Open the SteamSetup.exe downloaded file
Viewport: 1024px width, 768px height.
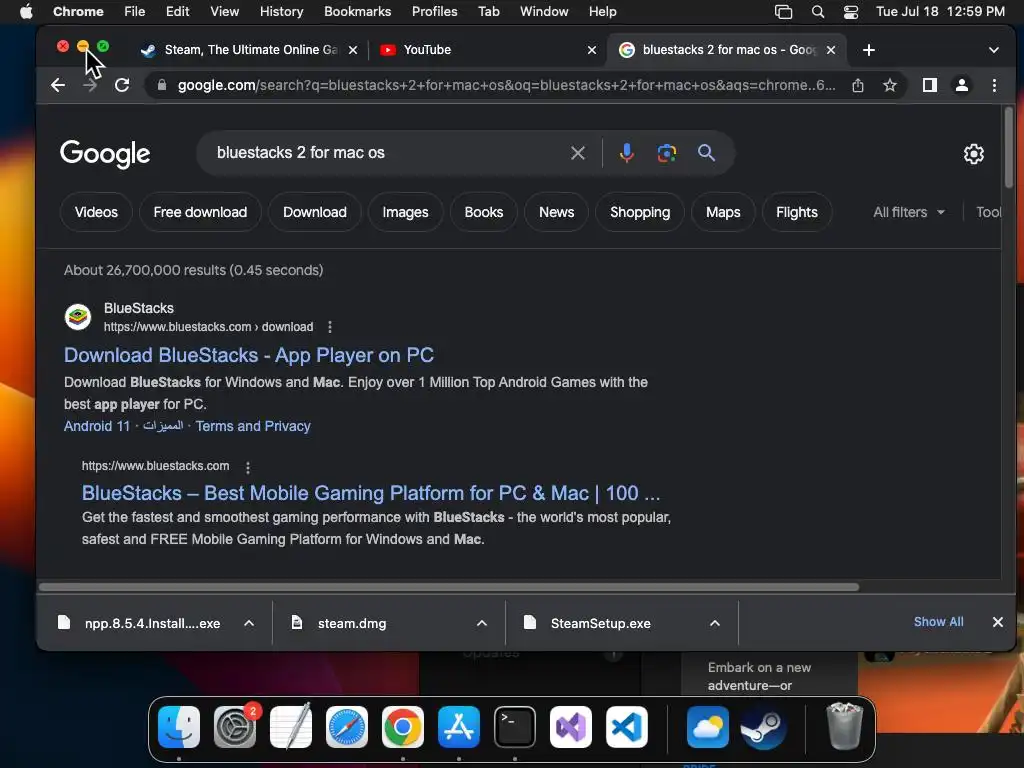click(600, 624)
